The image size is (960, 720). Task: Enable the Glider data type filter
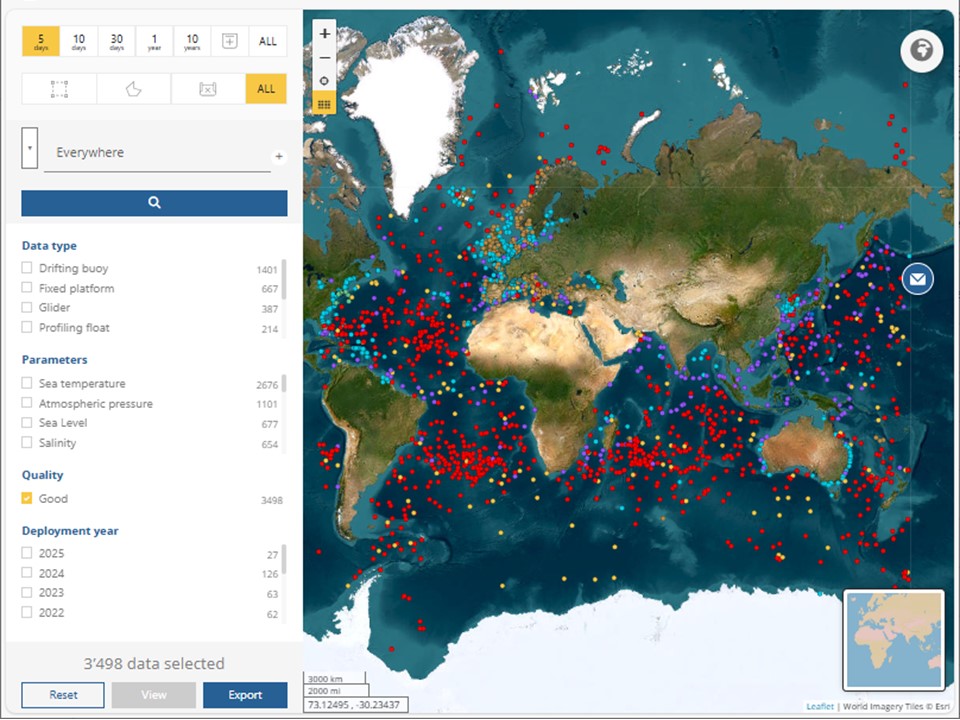(x=27, y=307)
